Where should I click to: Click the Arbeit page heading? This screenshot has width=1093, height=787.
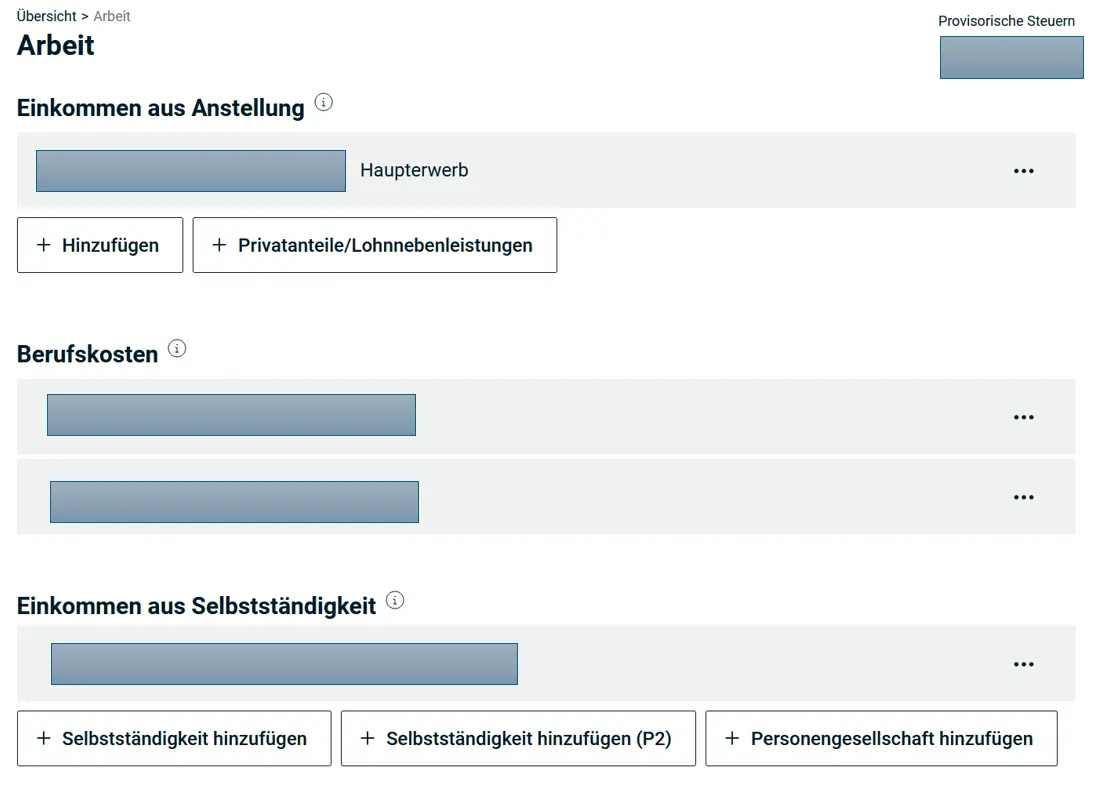55,45
